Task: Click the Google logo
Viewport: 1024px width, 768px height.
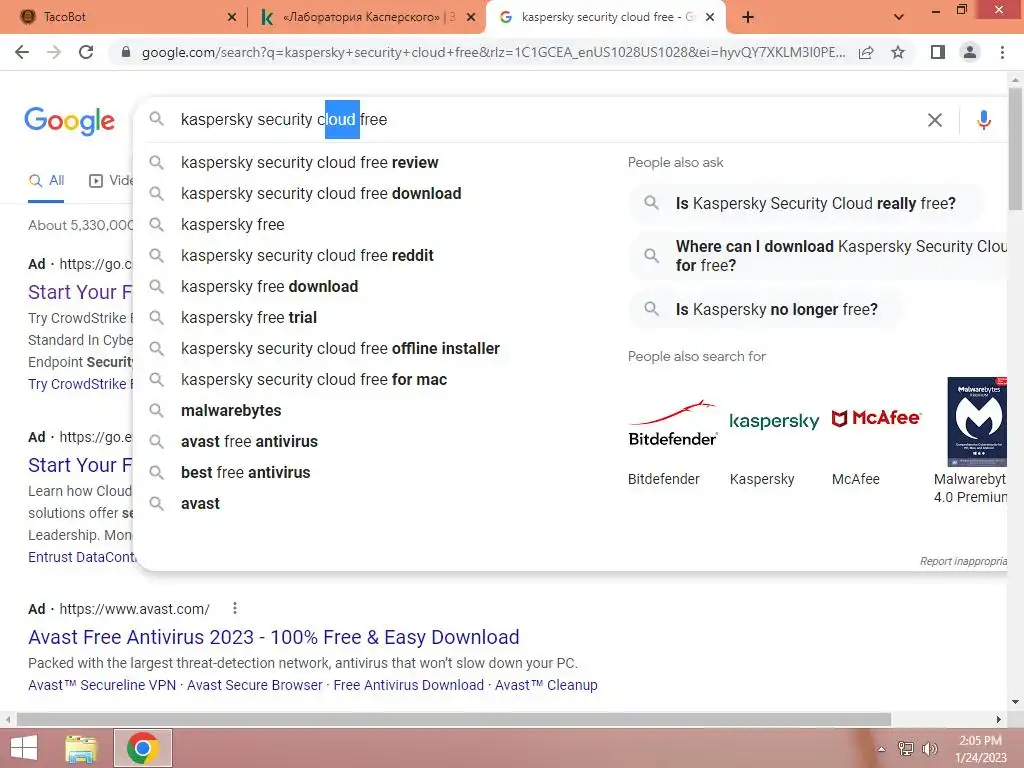Action: [69, 121]
